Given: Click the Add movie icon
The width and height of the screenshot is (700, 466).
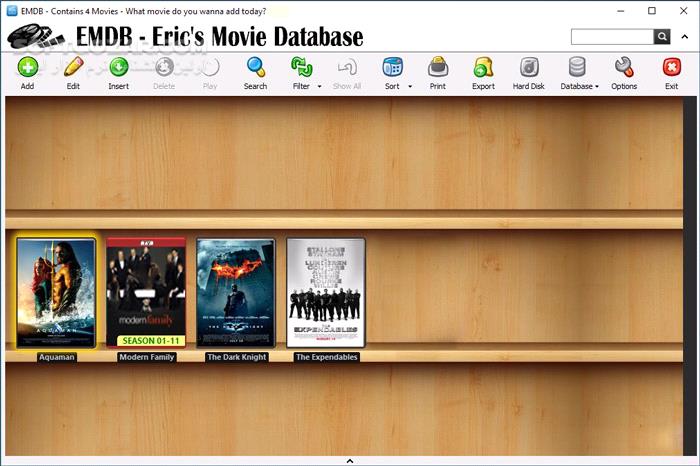Looking at the screenshot, I should pos(27,68).
